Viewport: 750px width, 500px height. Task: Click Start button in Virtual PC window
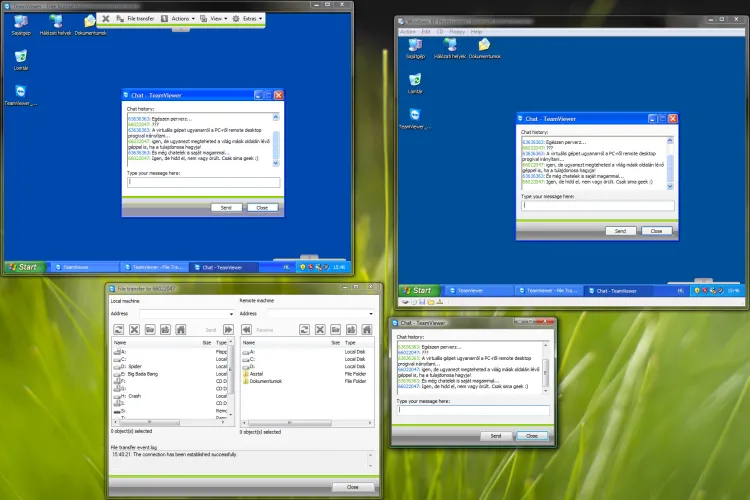pyautogui.click(x=418, y=290)
